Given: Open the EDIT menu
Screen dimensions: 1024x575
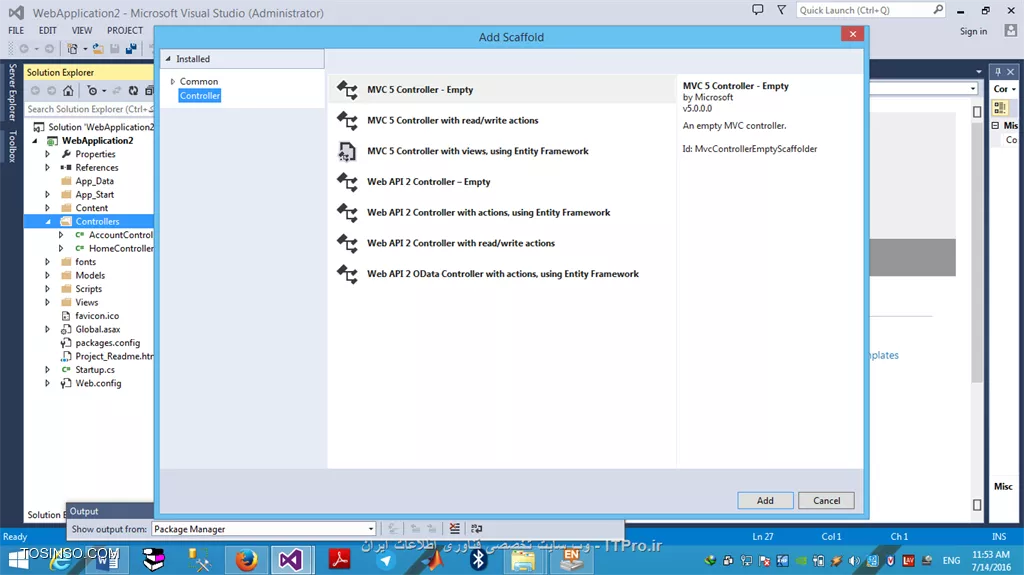Looking at the screenshot, I should [48, 30].
